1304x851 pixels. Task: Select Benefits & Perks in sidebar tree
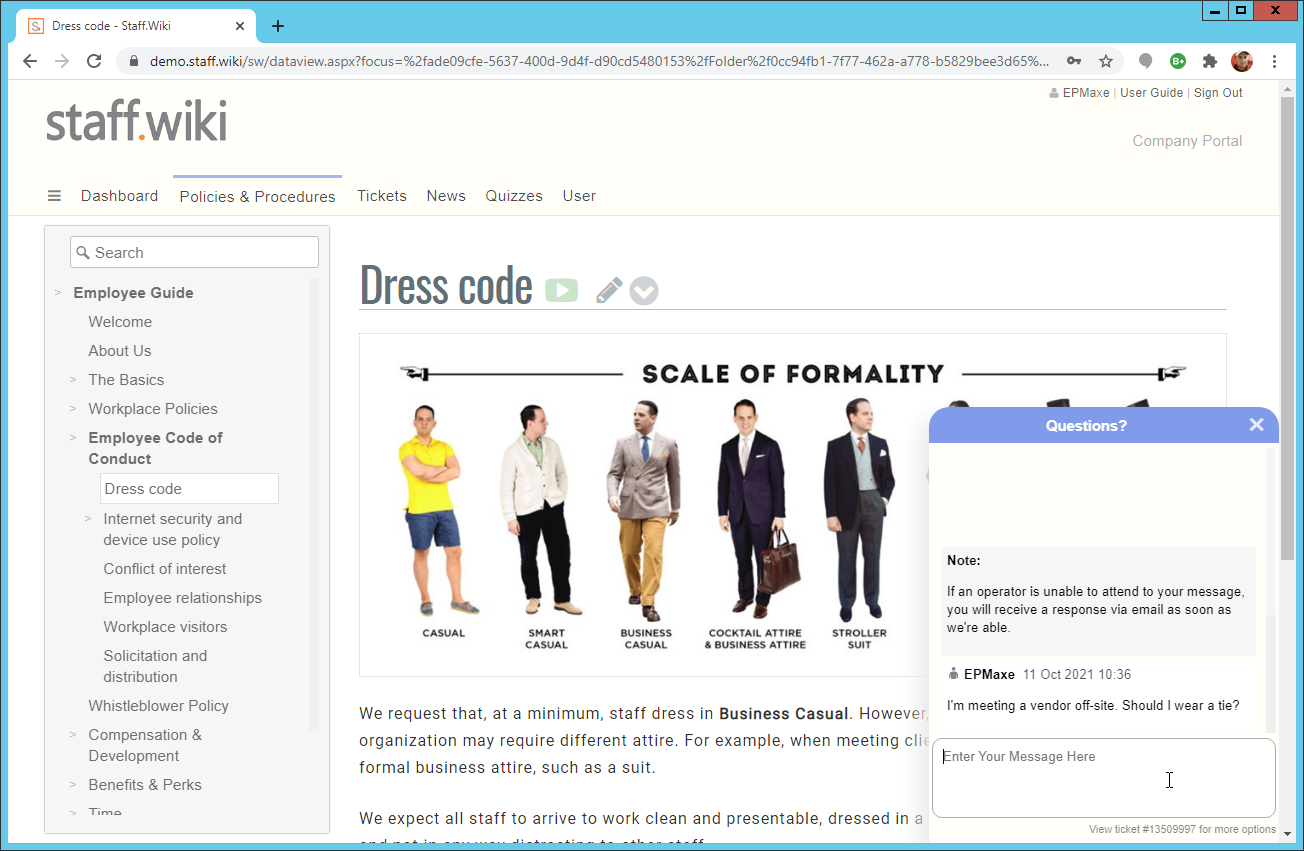[x=145, y=785]
